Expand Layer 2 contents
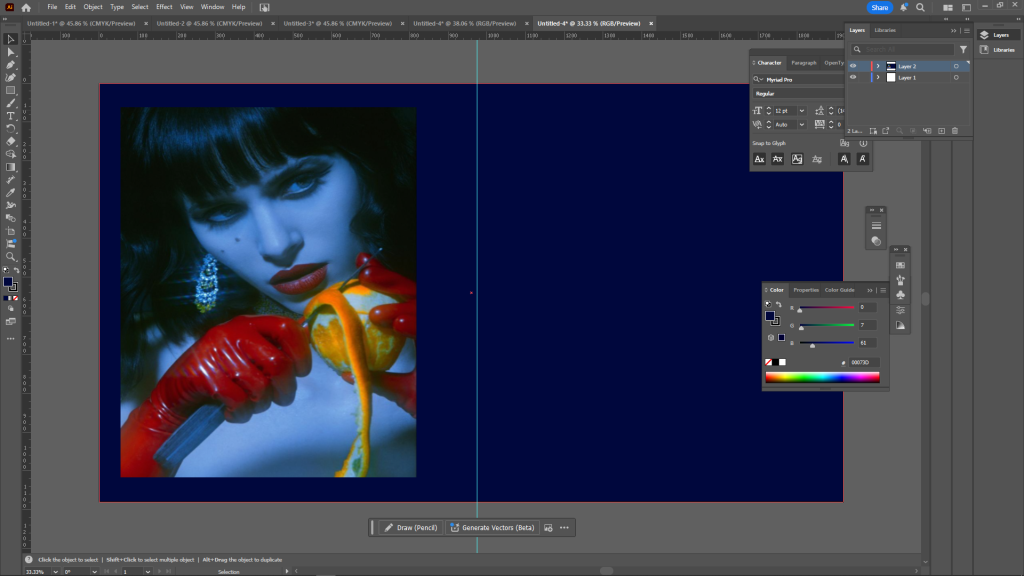This screenshot has height=576, width=1024. tap(878, 66)
